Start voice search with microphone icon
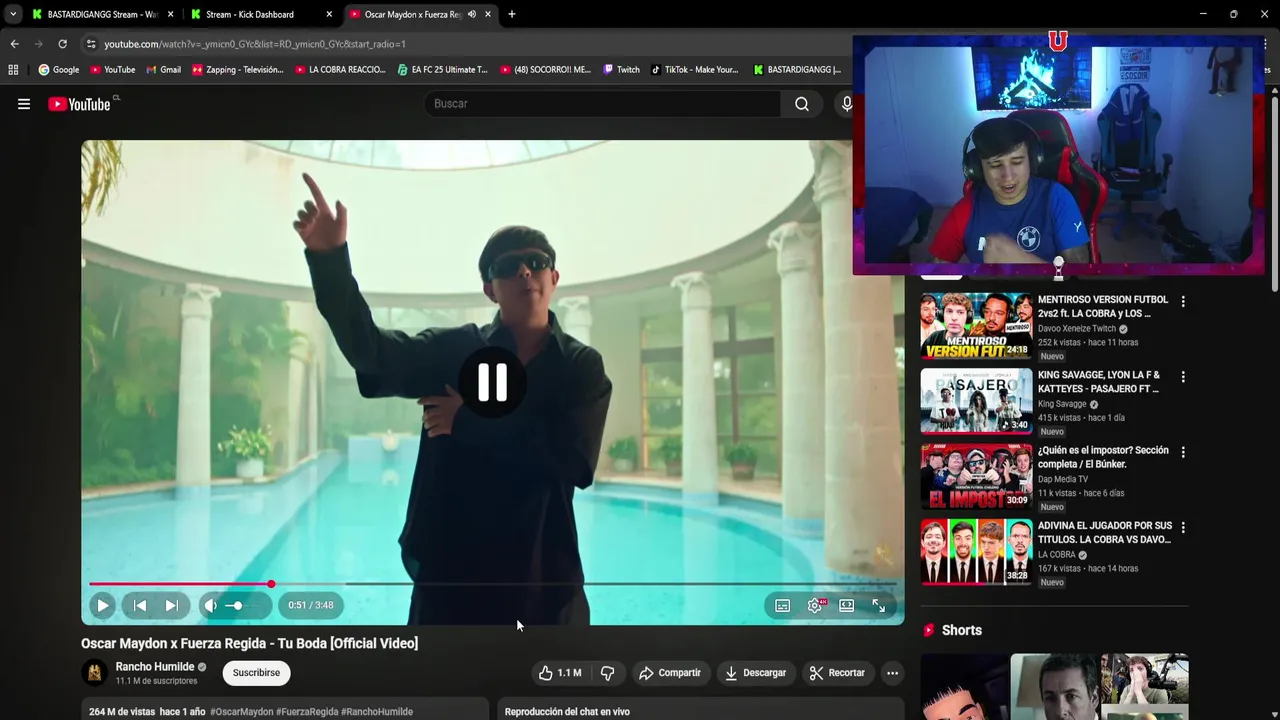Viewport: 1280px width, 720px height. 847,104
